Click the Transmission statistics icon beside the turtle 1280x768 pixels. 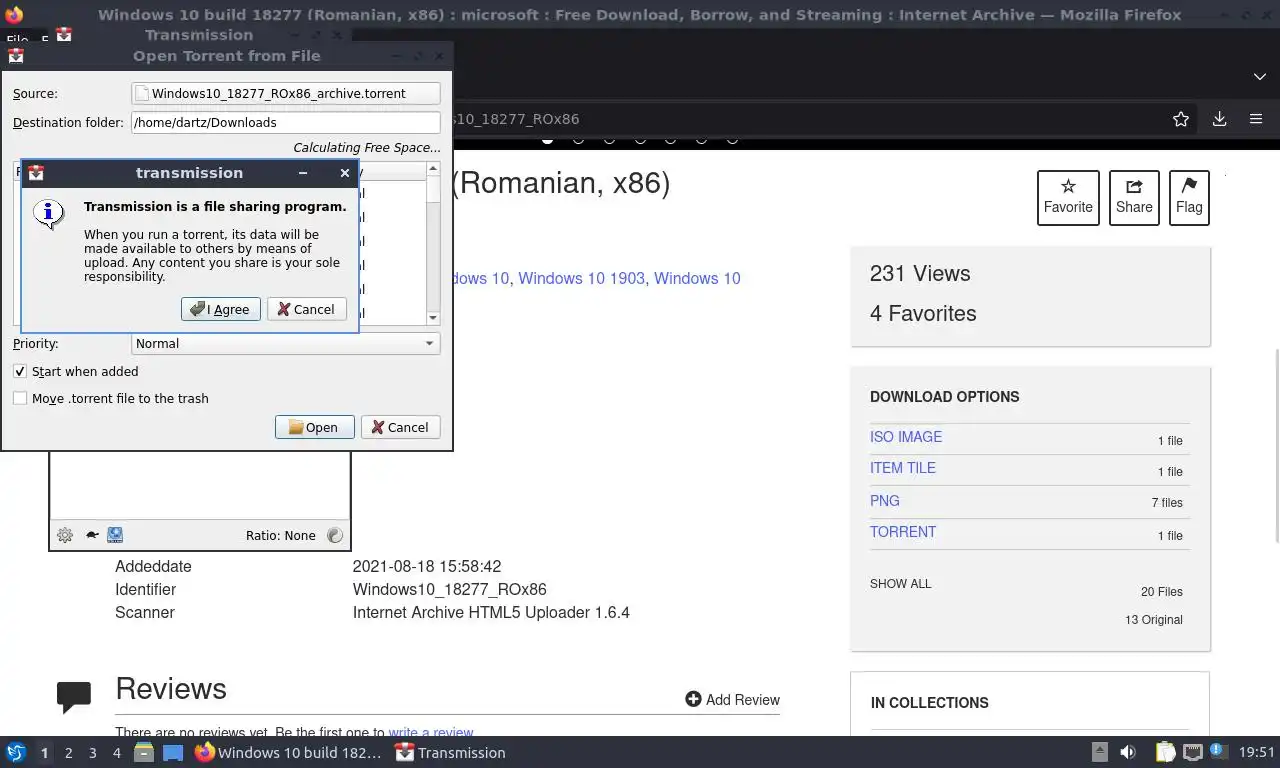coord(115,535)
